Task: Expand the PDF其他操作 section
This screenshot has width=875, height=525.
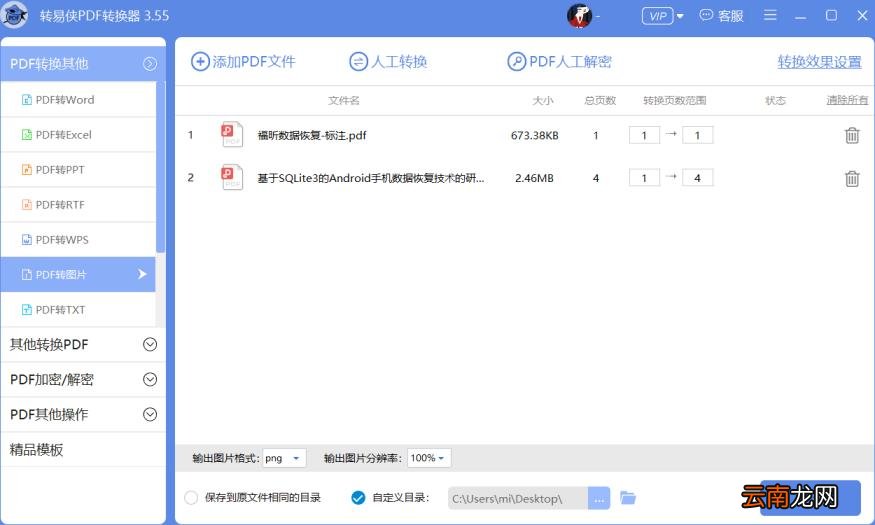Action: point(83,415)
